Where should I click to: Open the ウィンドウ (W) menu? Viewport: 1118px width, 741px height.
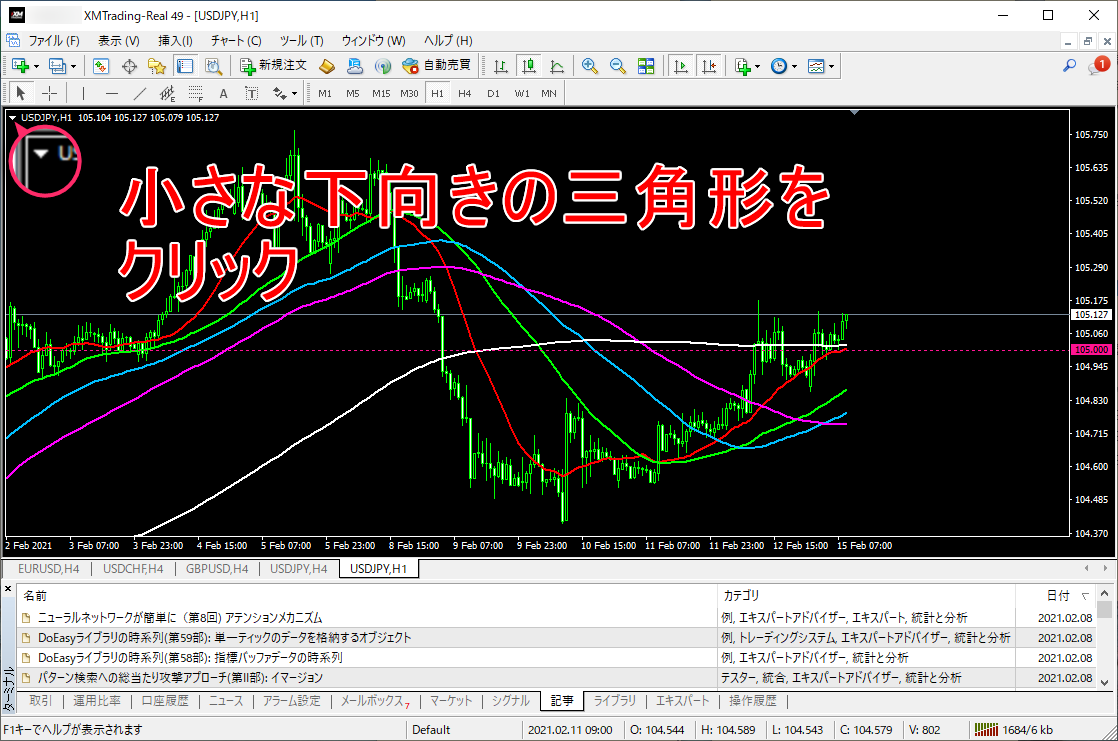[x=374, y=41]
